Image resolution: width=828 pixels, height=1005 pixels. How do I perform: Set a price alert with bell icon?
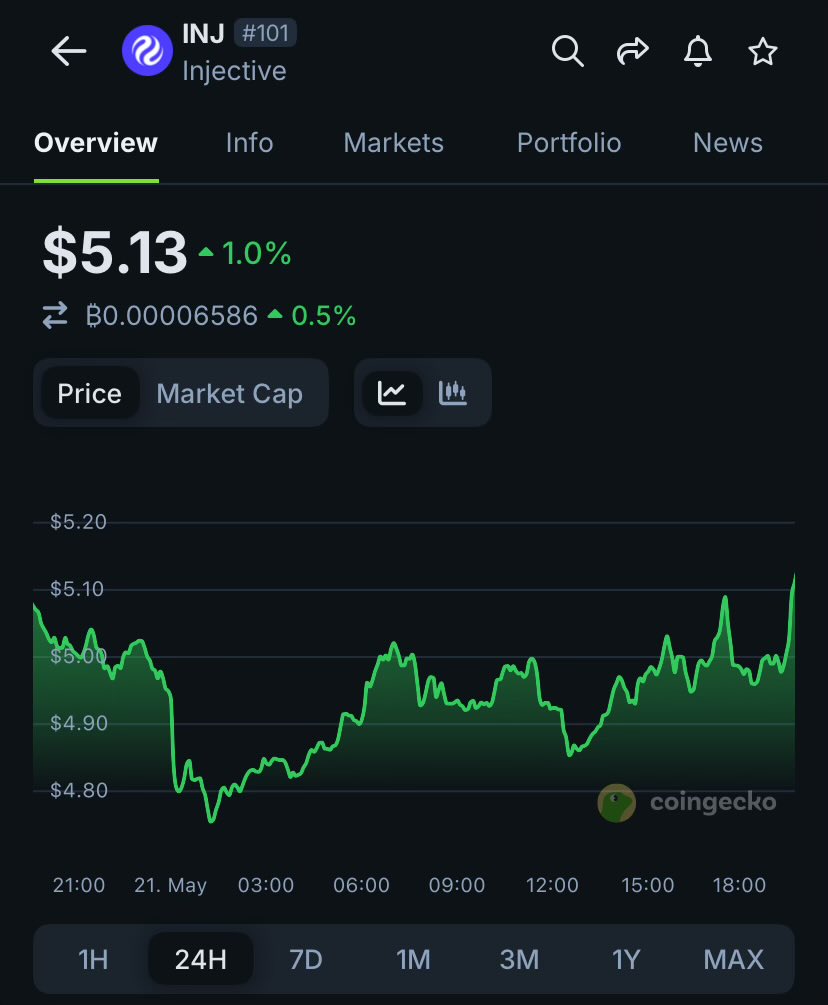[x=698, y=51]
